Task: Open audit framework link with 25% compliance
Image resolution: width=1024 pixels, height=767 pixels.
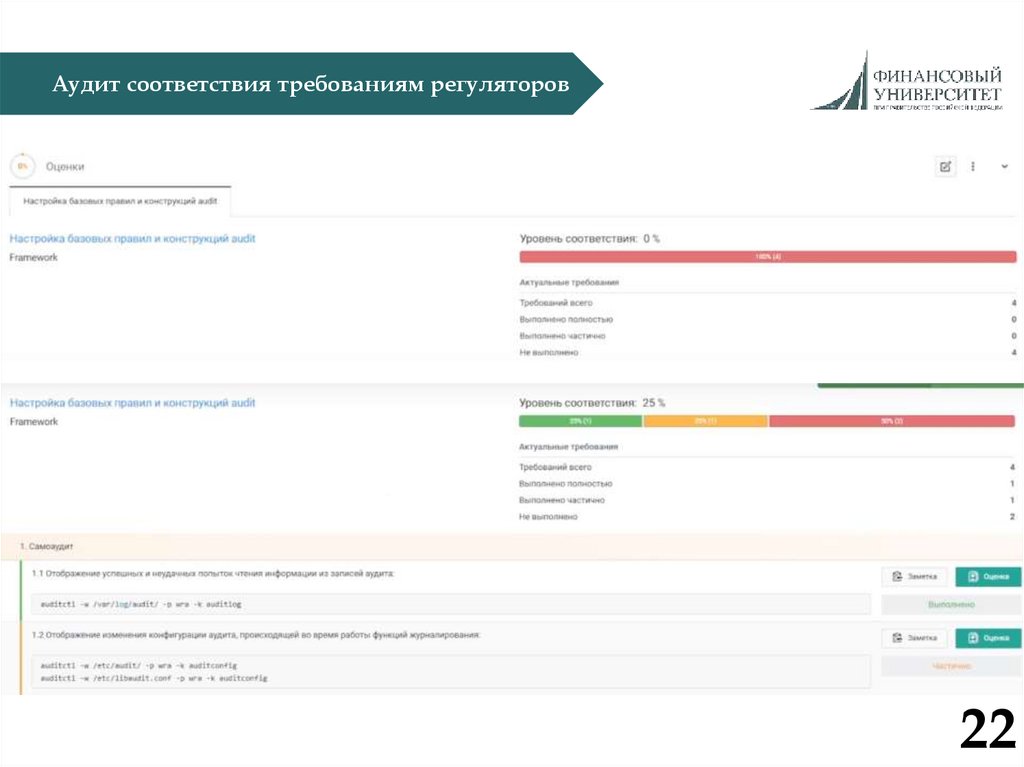Action: 132,402
